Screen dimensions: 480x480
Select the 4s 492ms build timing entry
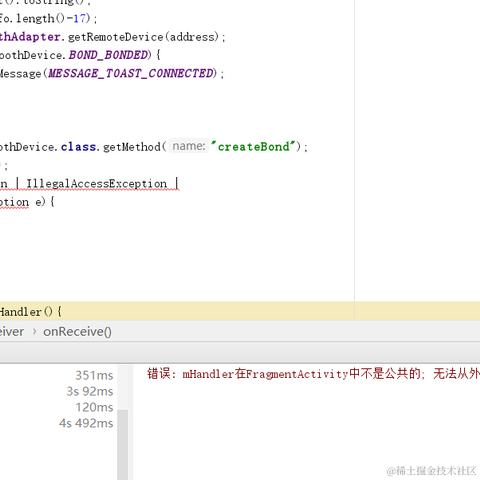point(86,423)
